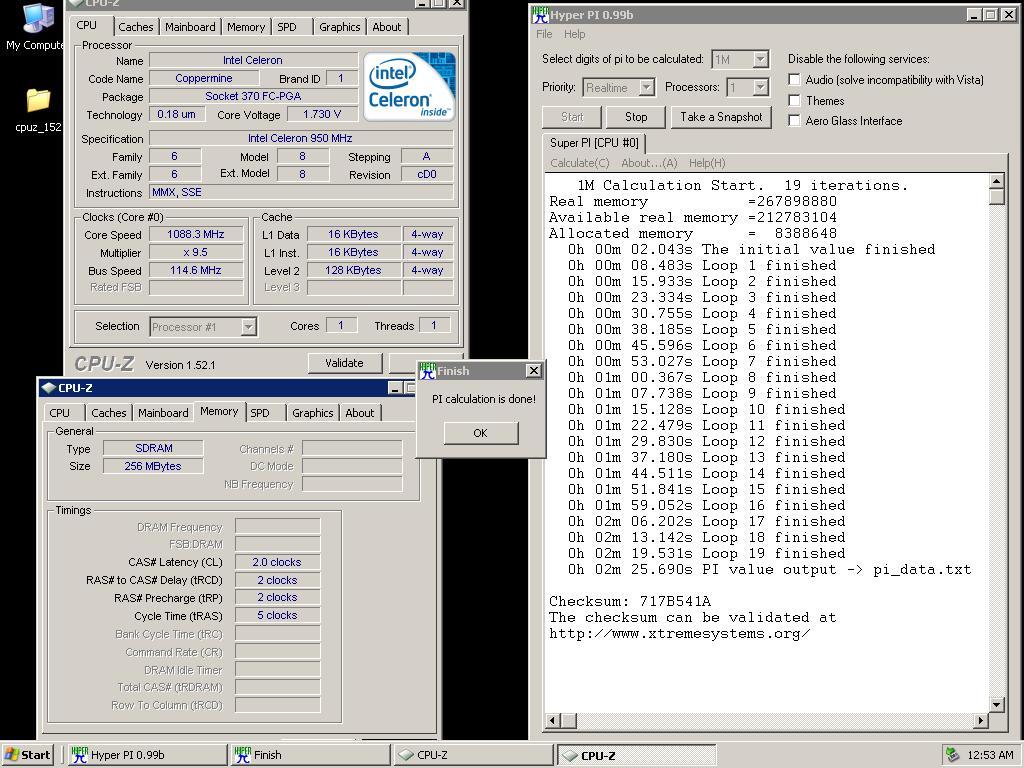
Task: Click the Checksum: 717B541A line
Action: point(630,601)
